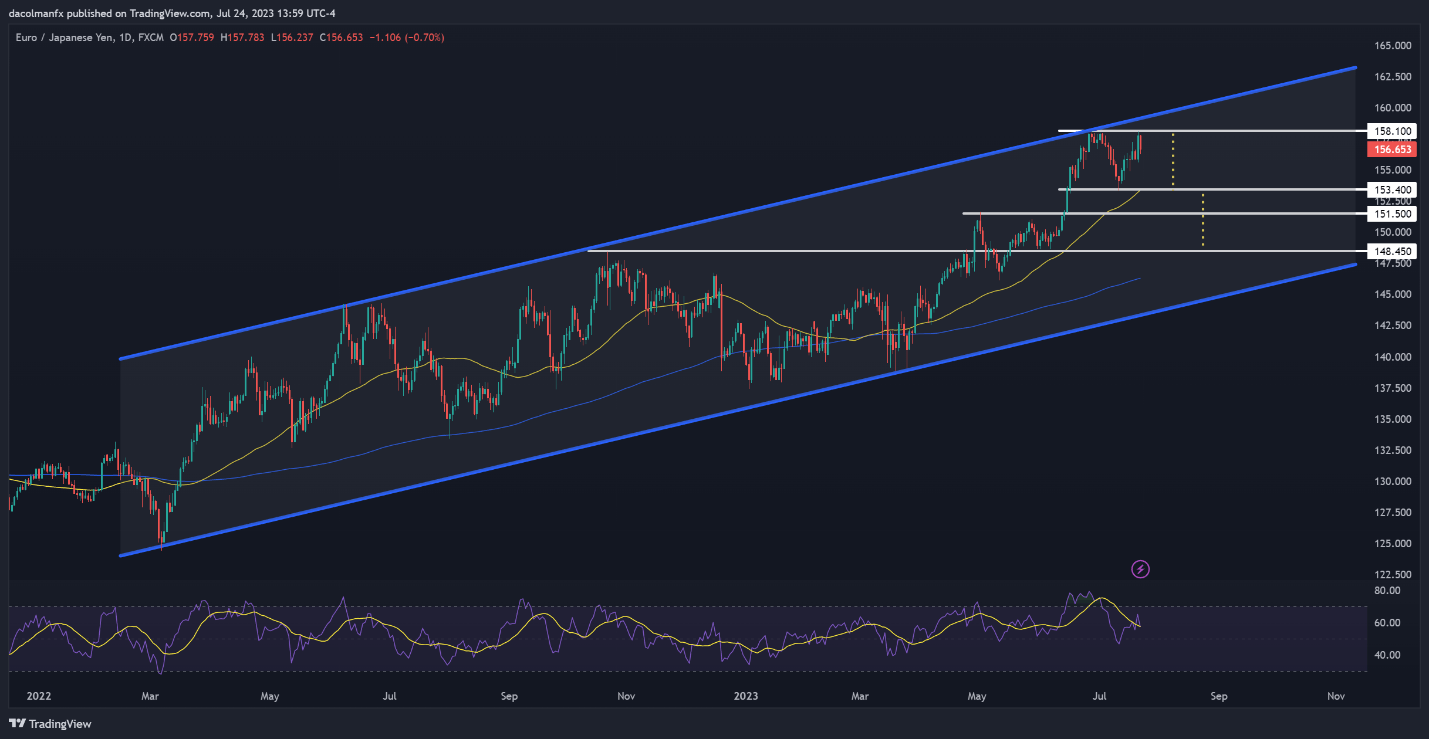Click the 130.000 price axis label
Image resolution: width=1429 pixels, height=739 pixels.
(x=1391, y=481)
